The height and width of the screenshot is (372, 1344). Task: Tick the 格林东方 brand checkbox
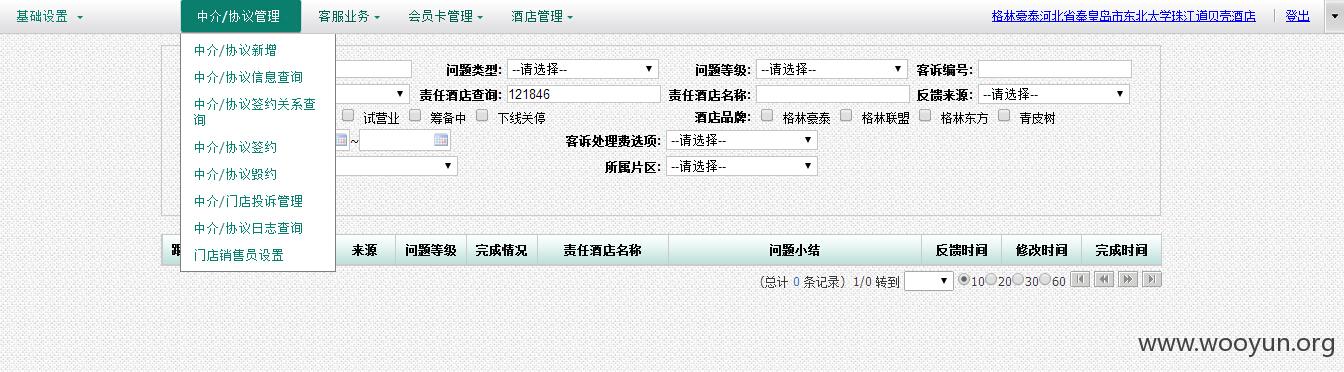[925, 116]
